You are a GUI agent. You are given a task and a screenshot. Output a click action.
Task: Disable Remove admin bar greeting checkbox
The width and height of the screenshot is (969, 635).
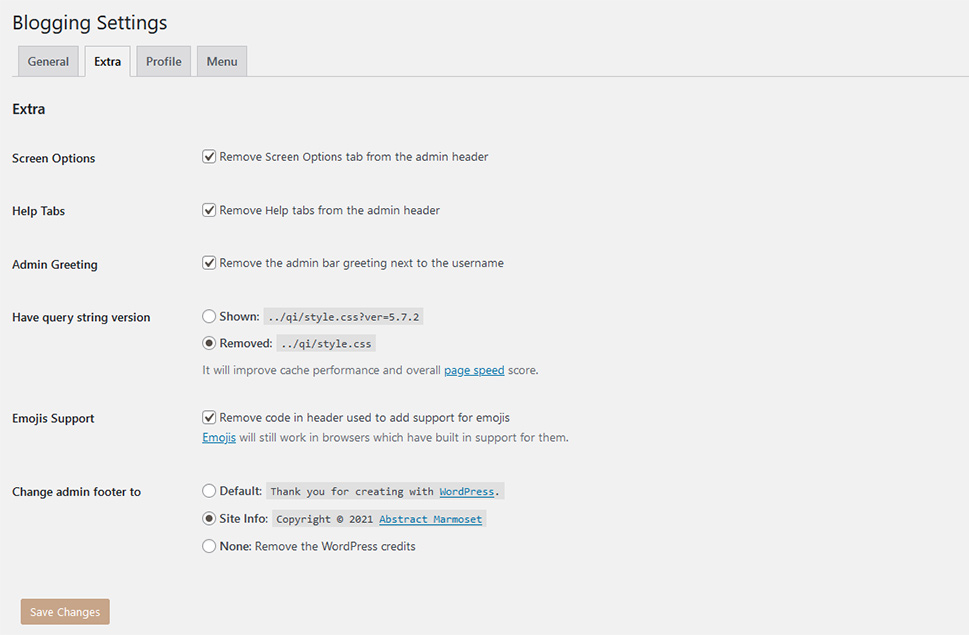click(x=209, y=263)
